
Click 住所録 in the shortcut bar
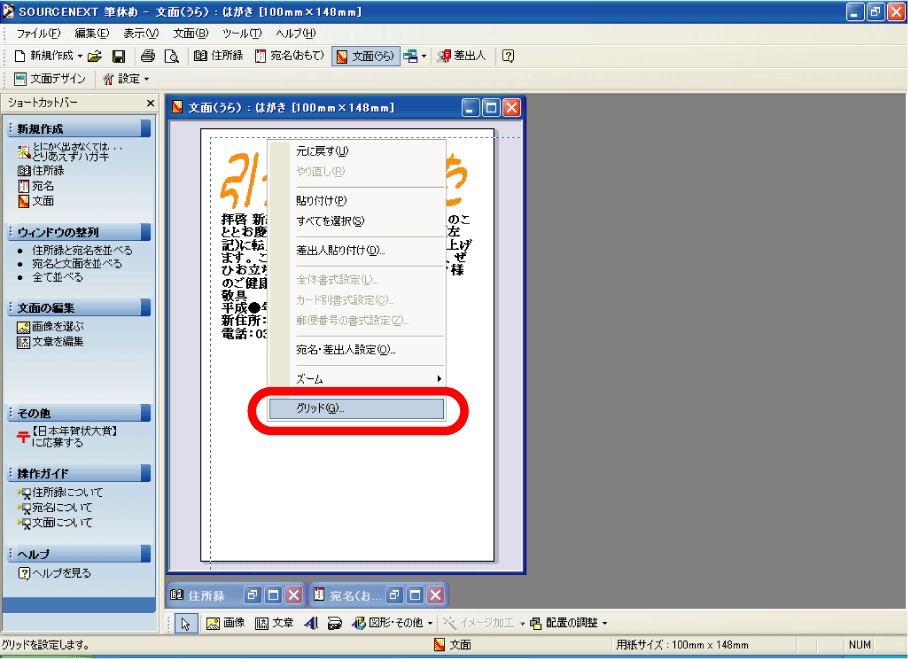point(41,171)
